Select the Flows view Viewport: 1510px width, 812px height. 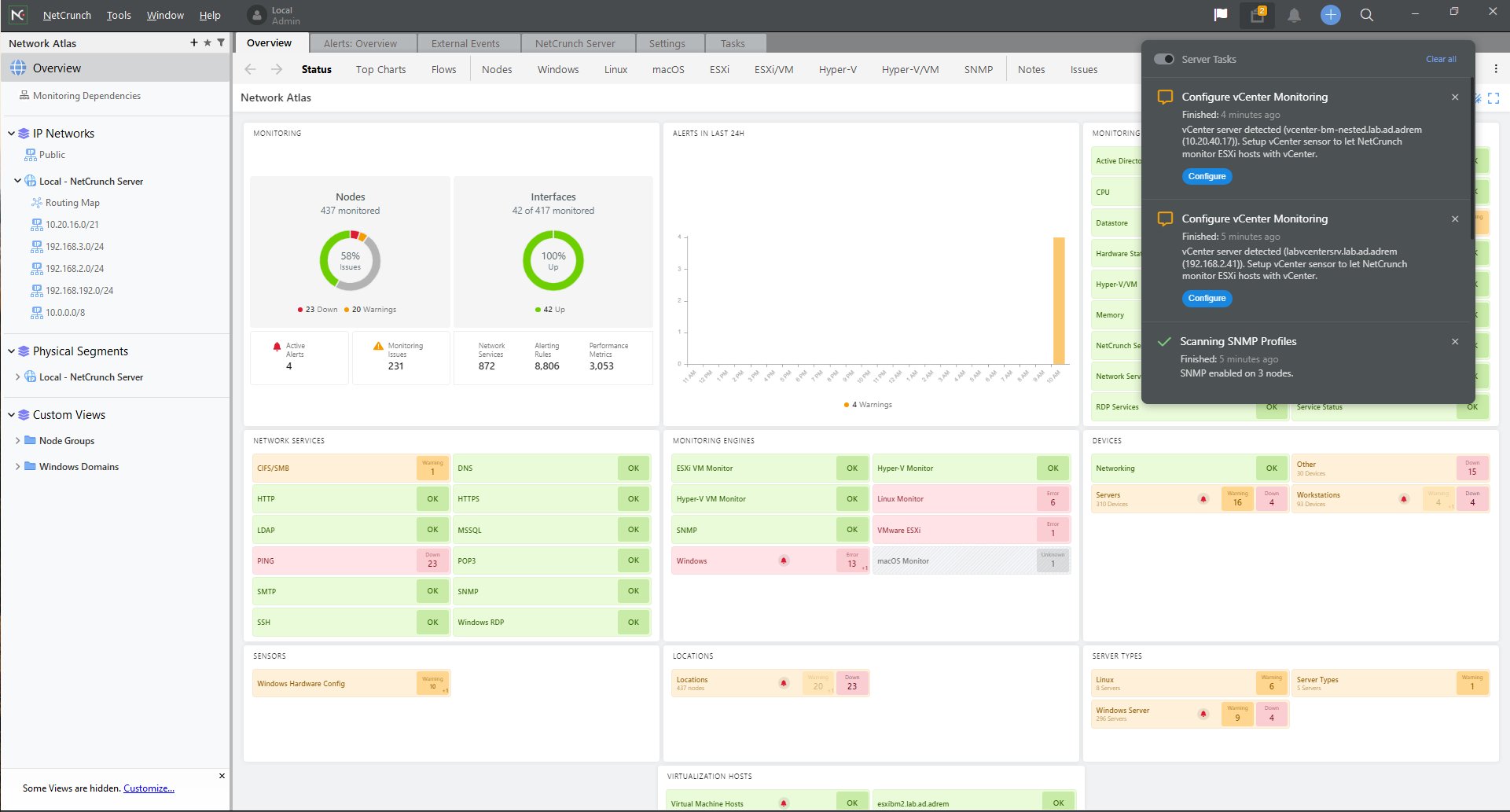(443, 69)
